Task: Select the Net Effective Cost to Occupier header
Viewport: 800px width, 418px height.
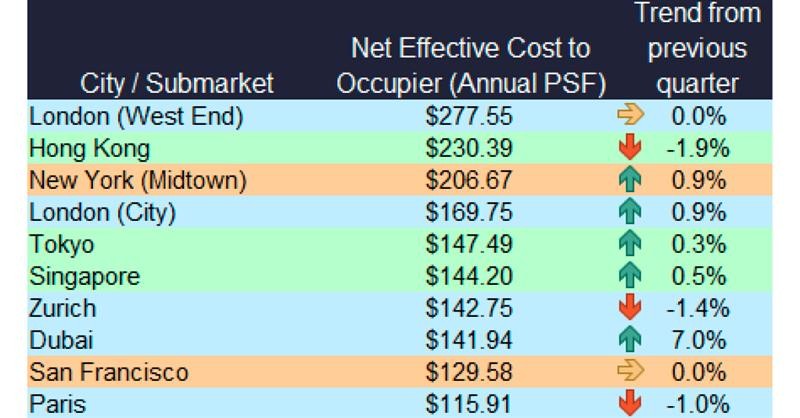Action: point(471,65)
